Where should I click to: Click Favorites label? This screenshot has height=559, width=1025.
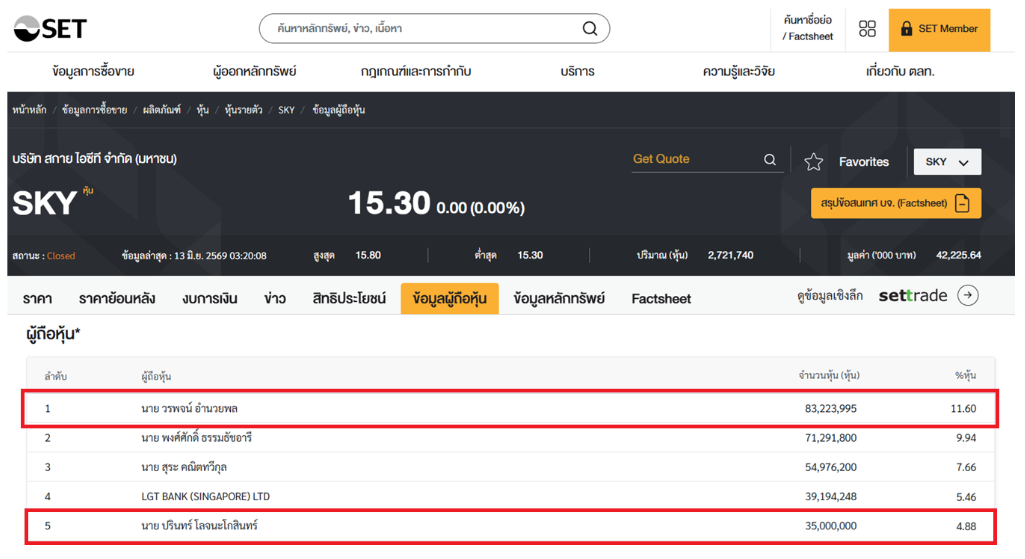[x=864, y=161]
